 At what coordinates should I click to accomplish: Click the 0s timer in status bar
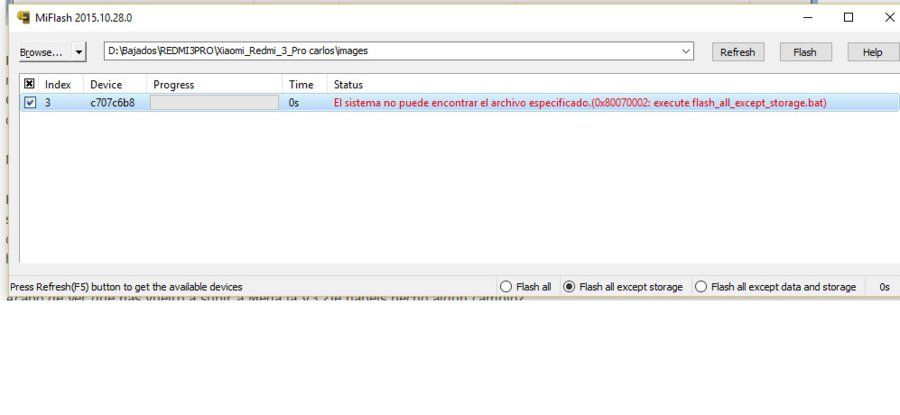[885, 286]
